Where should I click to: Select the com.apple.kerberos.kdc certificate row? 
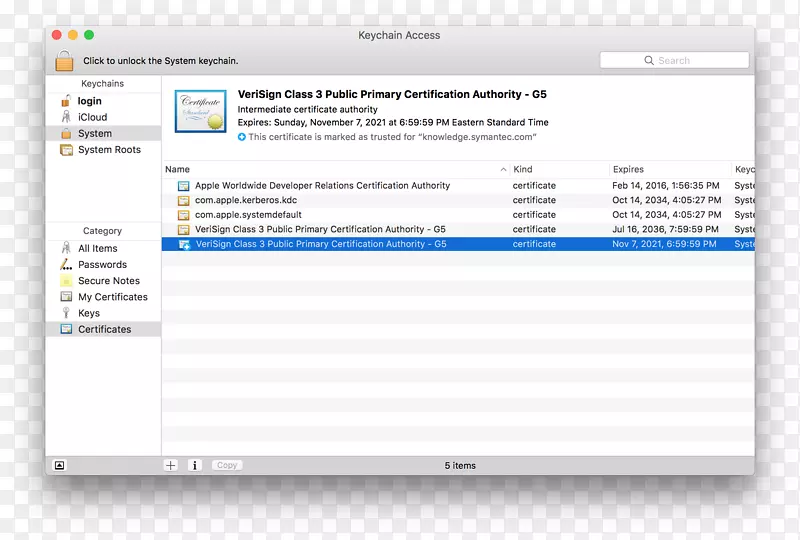pos(245,200)
